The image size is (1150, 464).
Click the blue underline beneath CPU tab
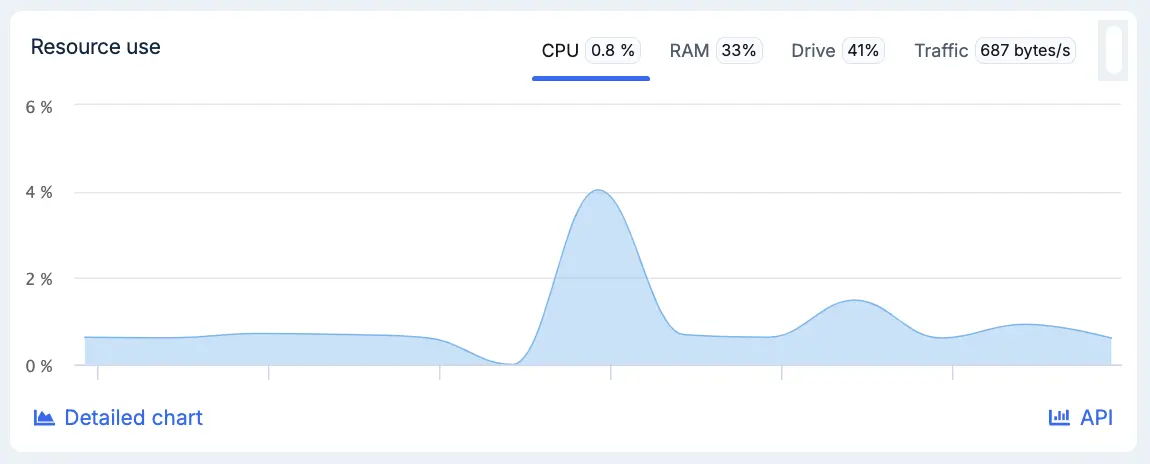tap(591, 78)
